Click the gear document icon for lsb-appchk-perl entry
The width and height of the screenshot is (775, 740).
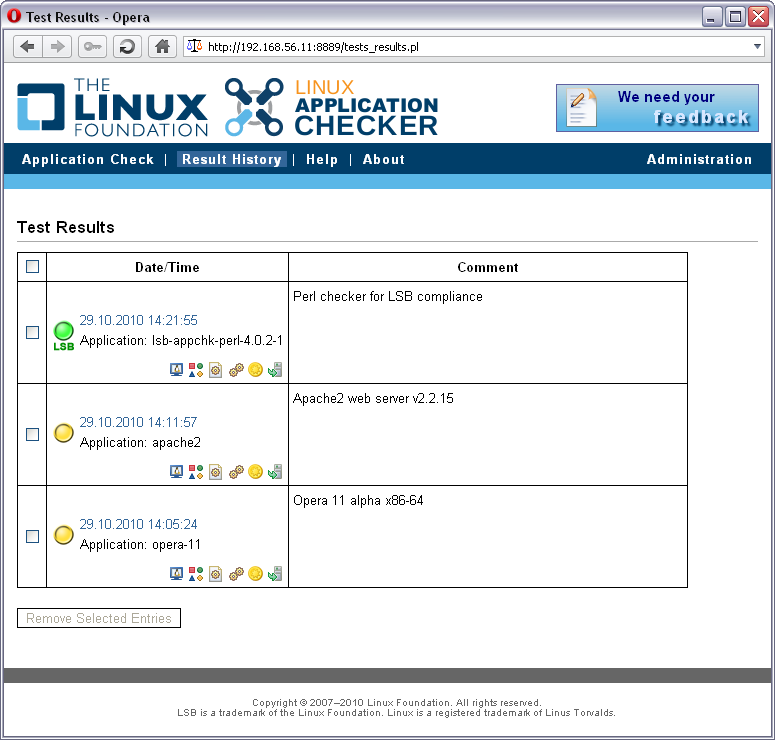[215, 370]
